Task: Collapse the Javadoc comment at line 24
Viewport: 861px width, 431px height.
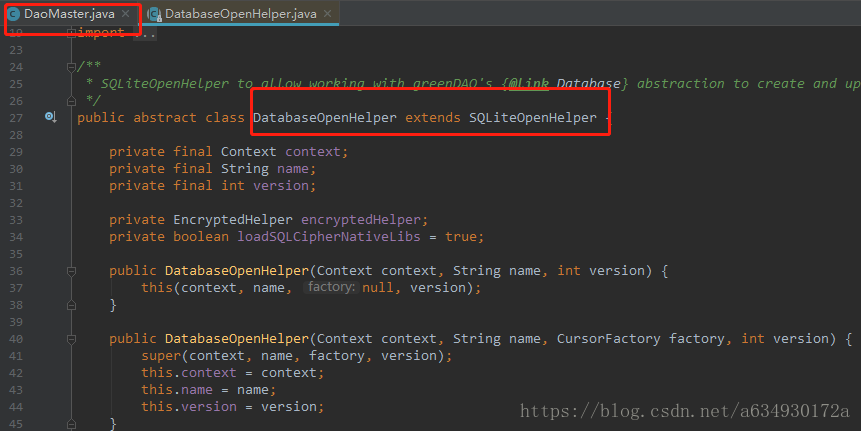Action: point(71,67)
